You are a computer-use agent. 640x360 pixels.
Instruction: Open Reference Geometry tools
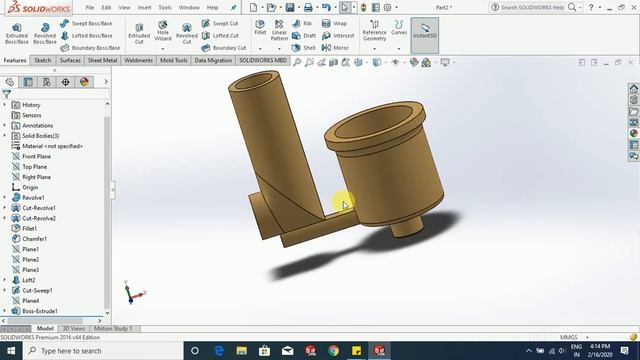[374, 31]
